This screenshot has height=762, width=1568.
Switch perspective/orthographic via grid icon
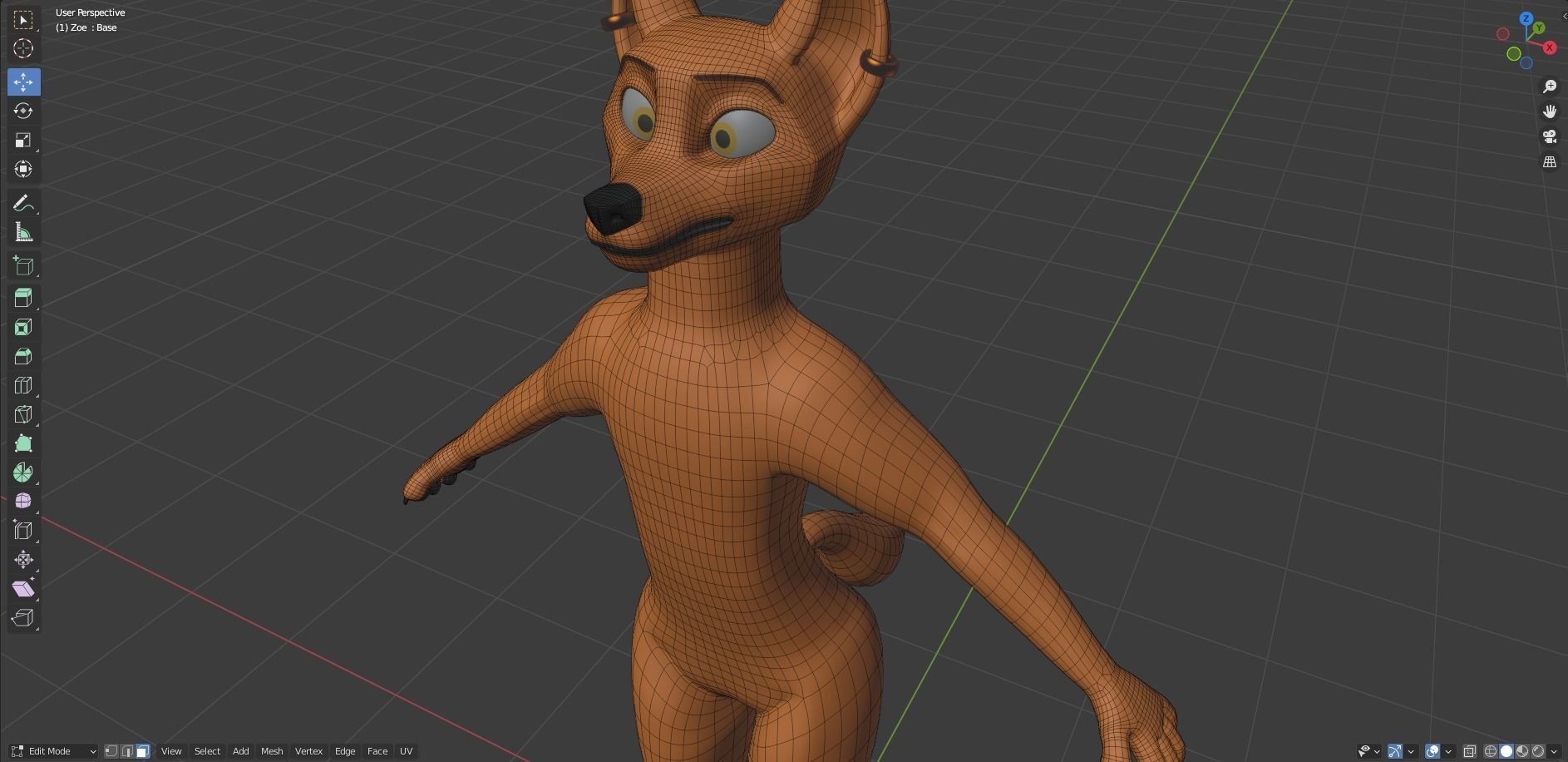point(1550,162)
